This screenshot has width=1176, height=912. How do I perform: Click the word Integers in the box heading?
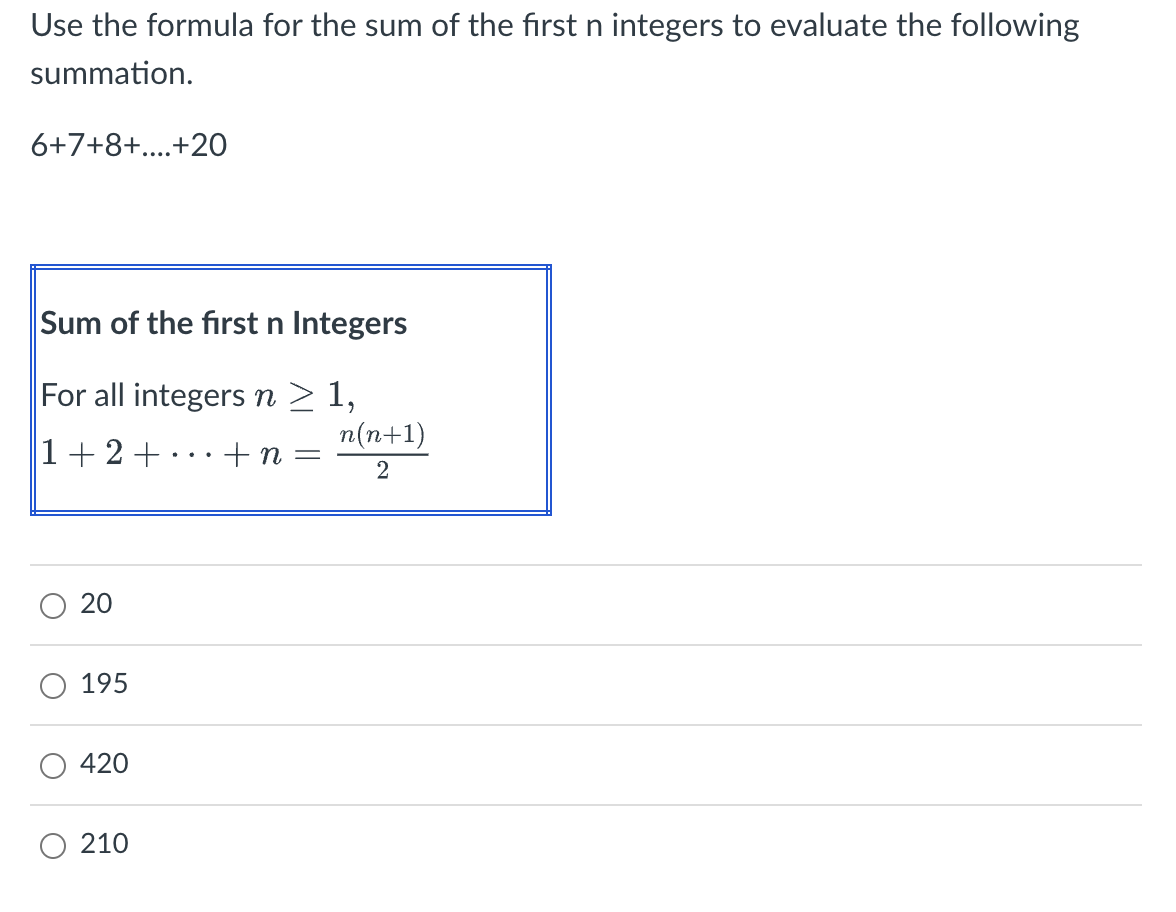[350, 323]
